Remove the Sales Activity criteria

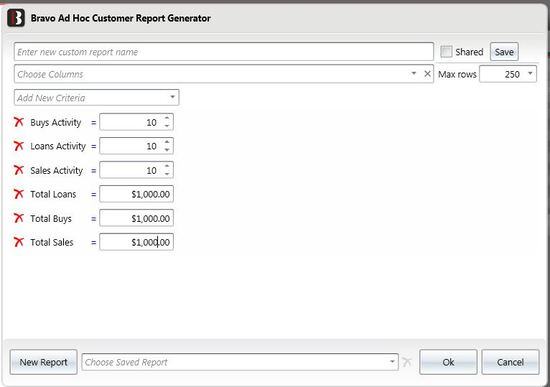19,170
